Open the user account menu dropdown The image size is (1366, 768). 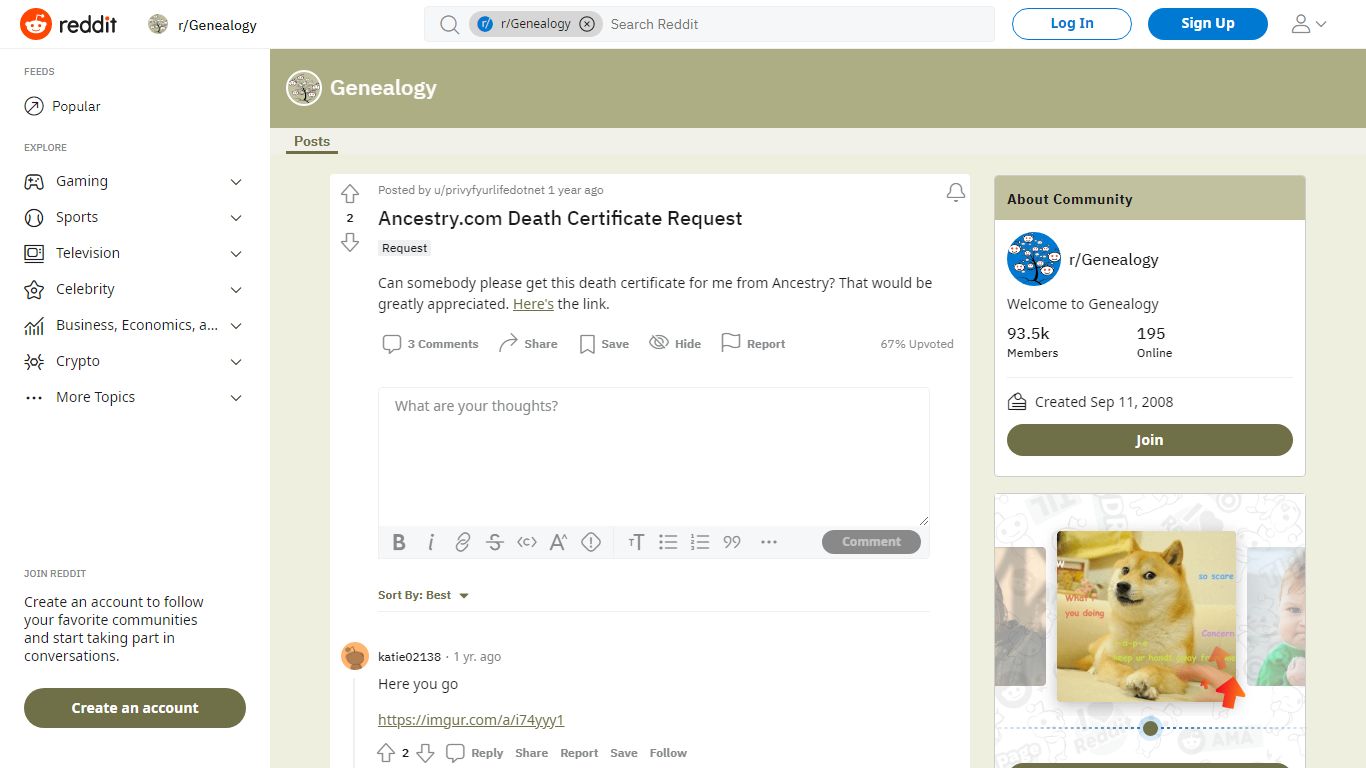1309,24
